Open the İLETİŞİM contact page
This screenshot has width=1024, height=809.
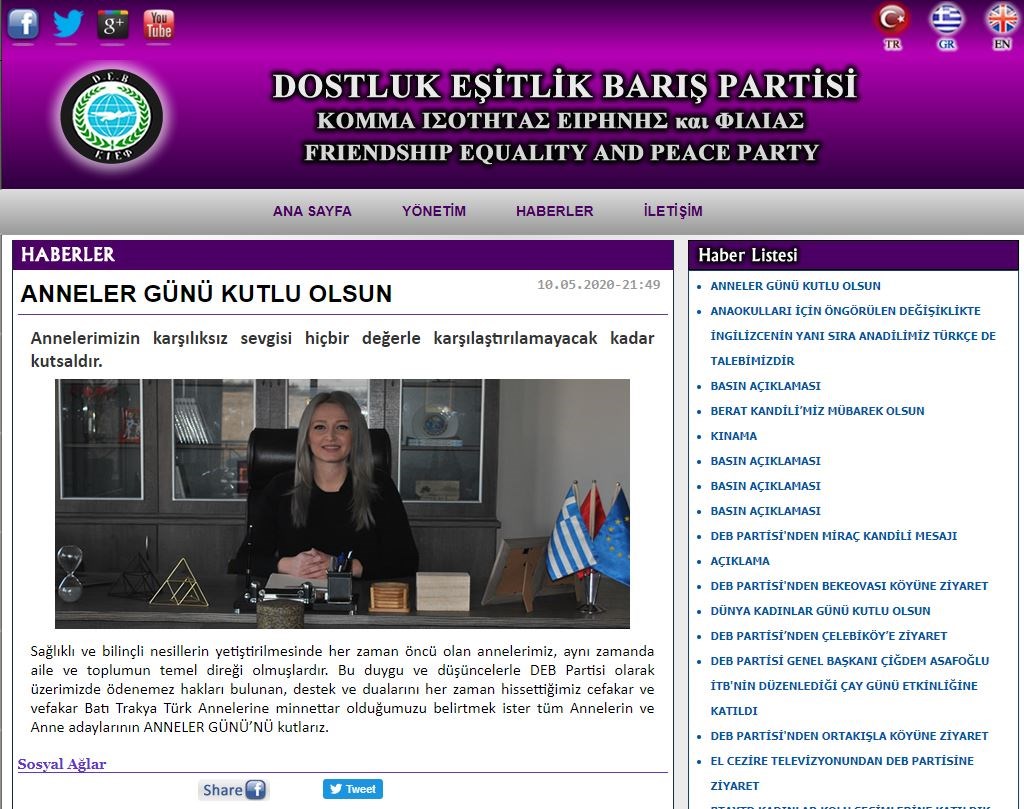click(673, 211)
